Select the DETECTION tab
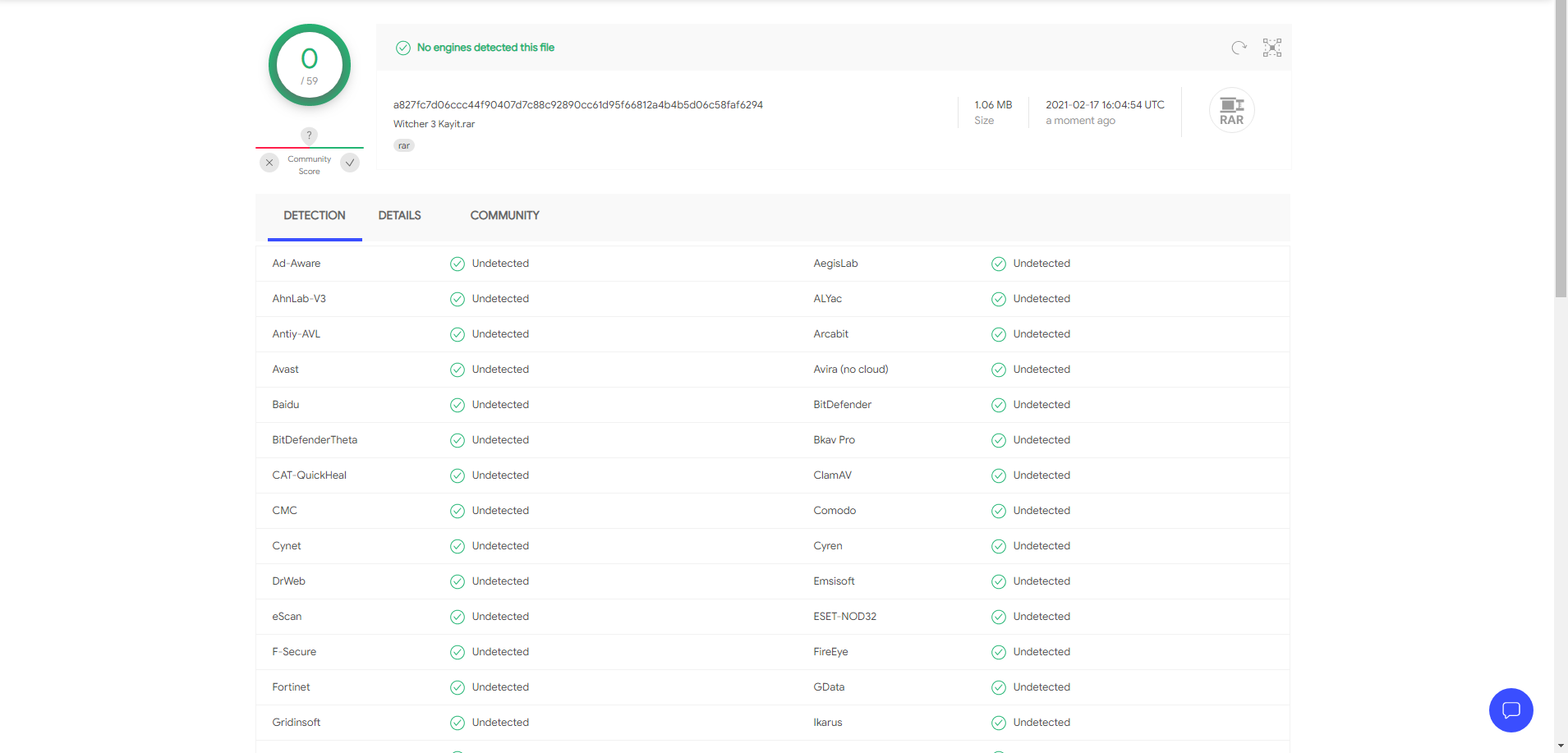The height and width of the screenshot is (753, 1568). click(315, 215)
